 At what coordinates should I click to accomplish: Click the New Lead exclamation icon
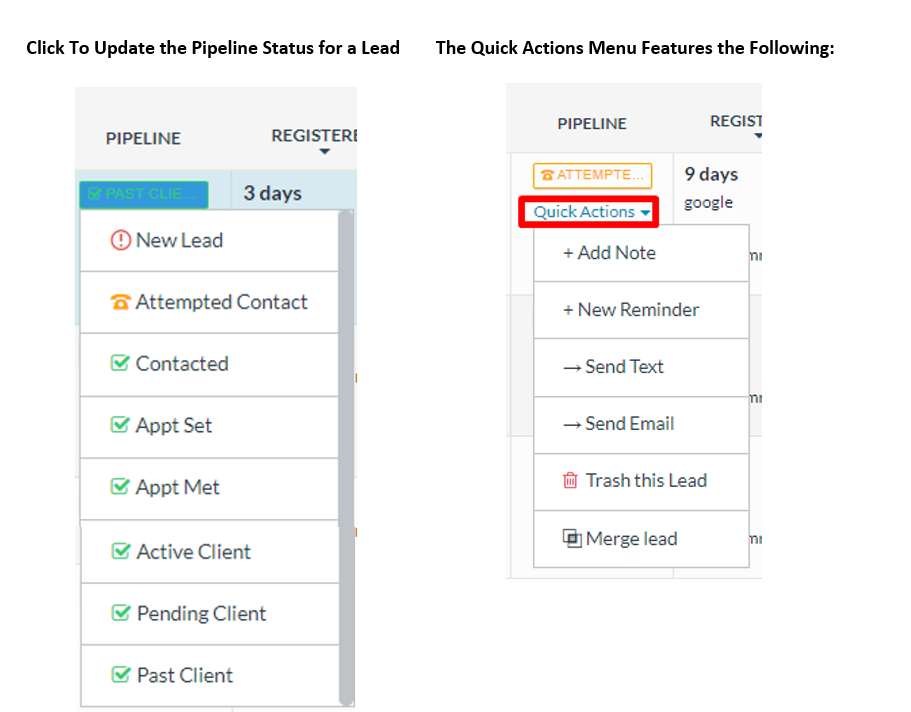coord(120,240)
